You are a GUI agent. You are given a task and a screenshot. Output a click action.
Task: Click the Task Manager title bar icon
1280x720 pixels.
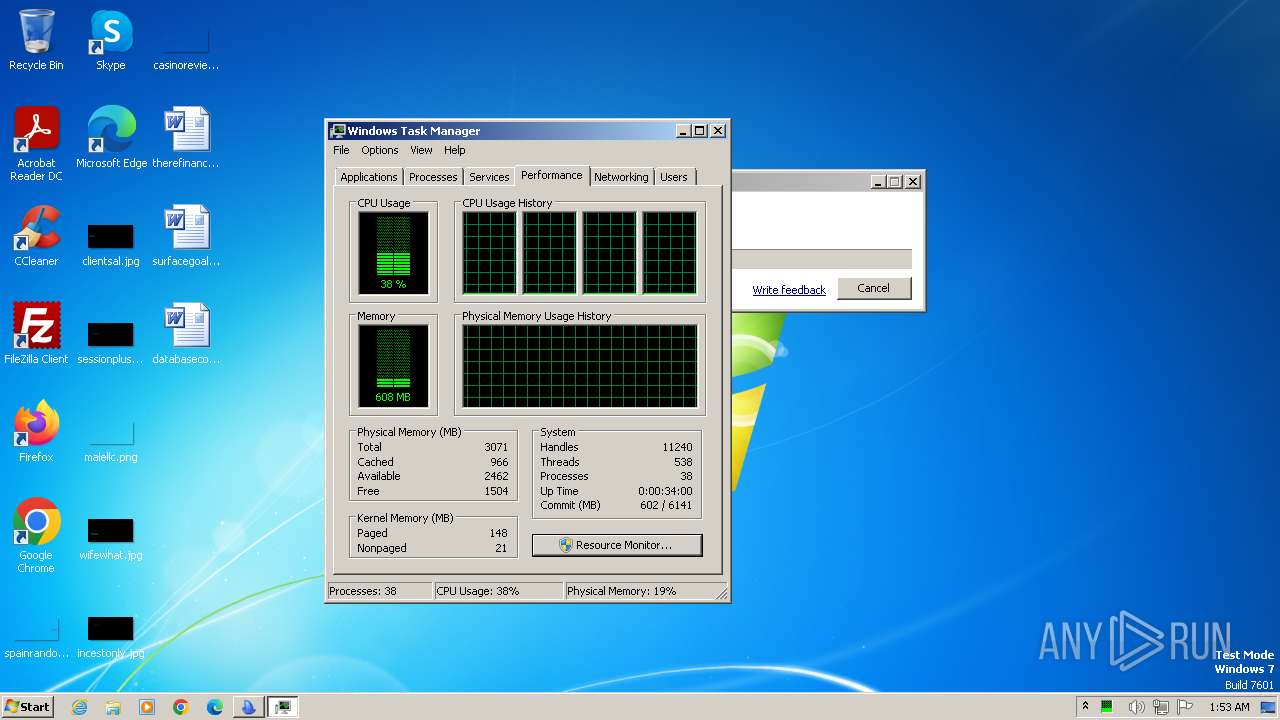pos(338,131)
